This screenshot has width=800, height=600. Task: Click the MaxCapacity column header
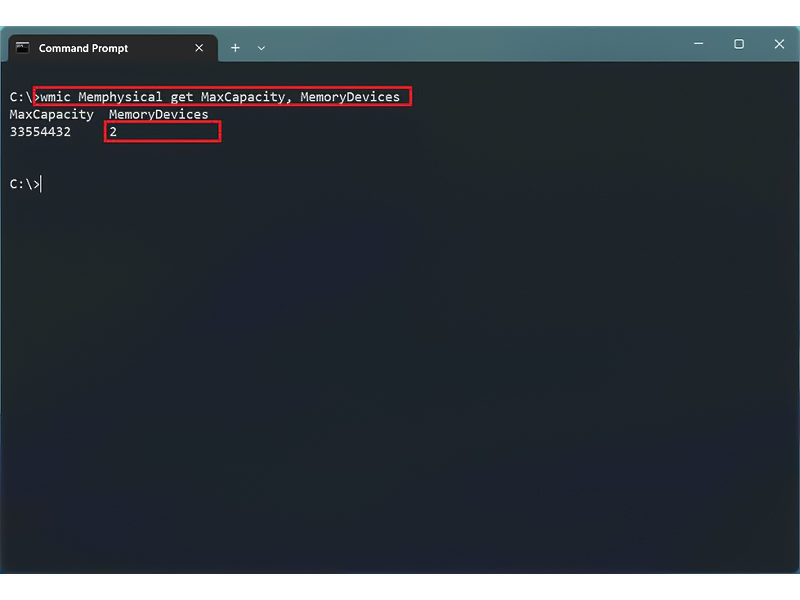pyautogui.click(x=52, y=114)
